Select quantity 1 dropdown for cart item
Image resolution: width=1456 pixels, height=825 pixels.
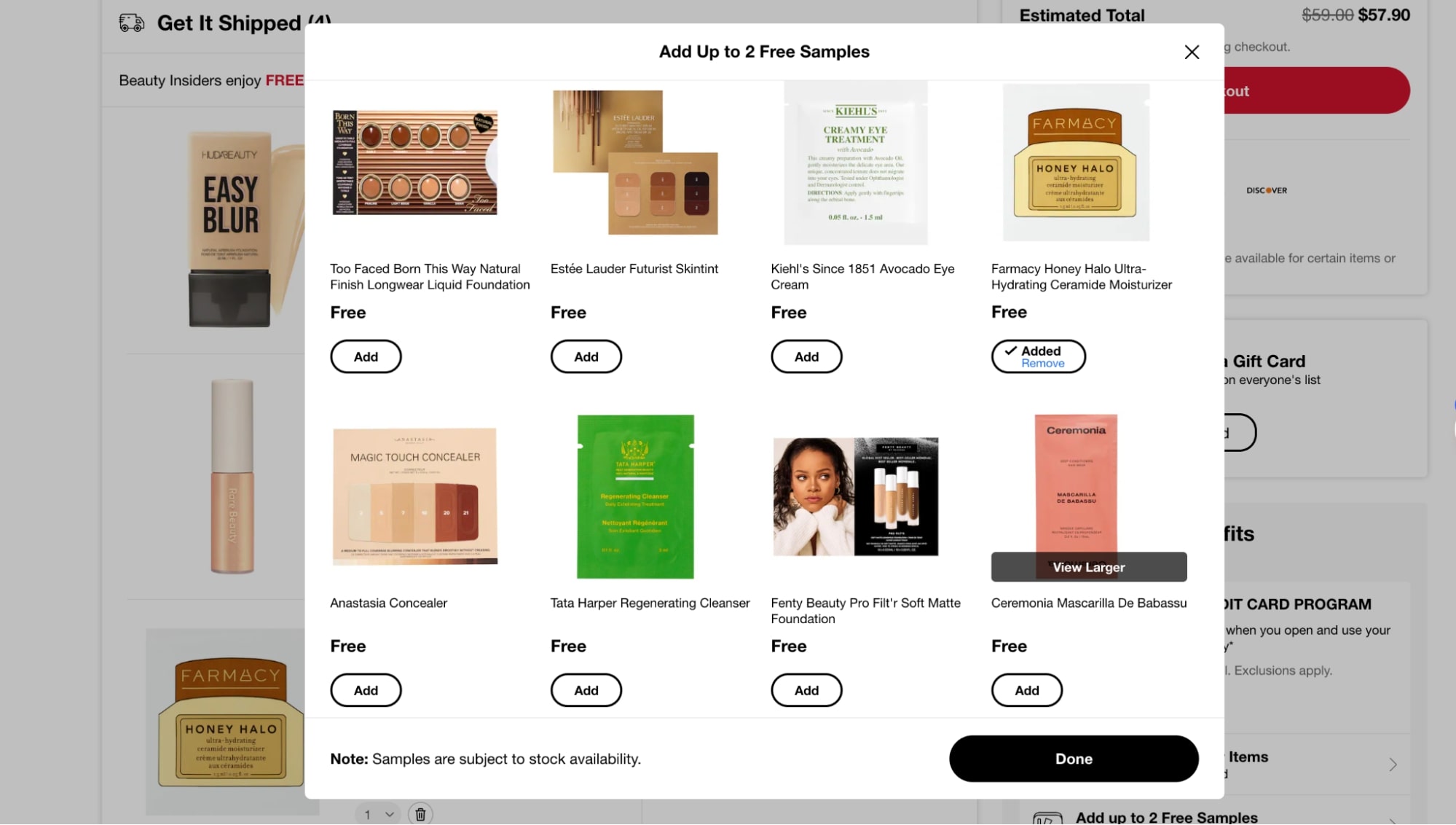[377, 814]
